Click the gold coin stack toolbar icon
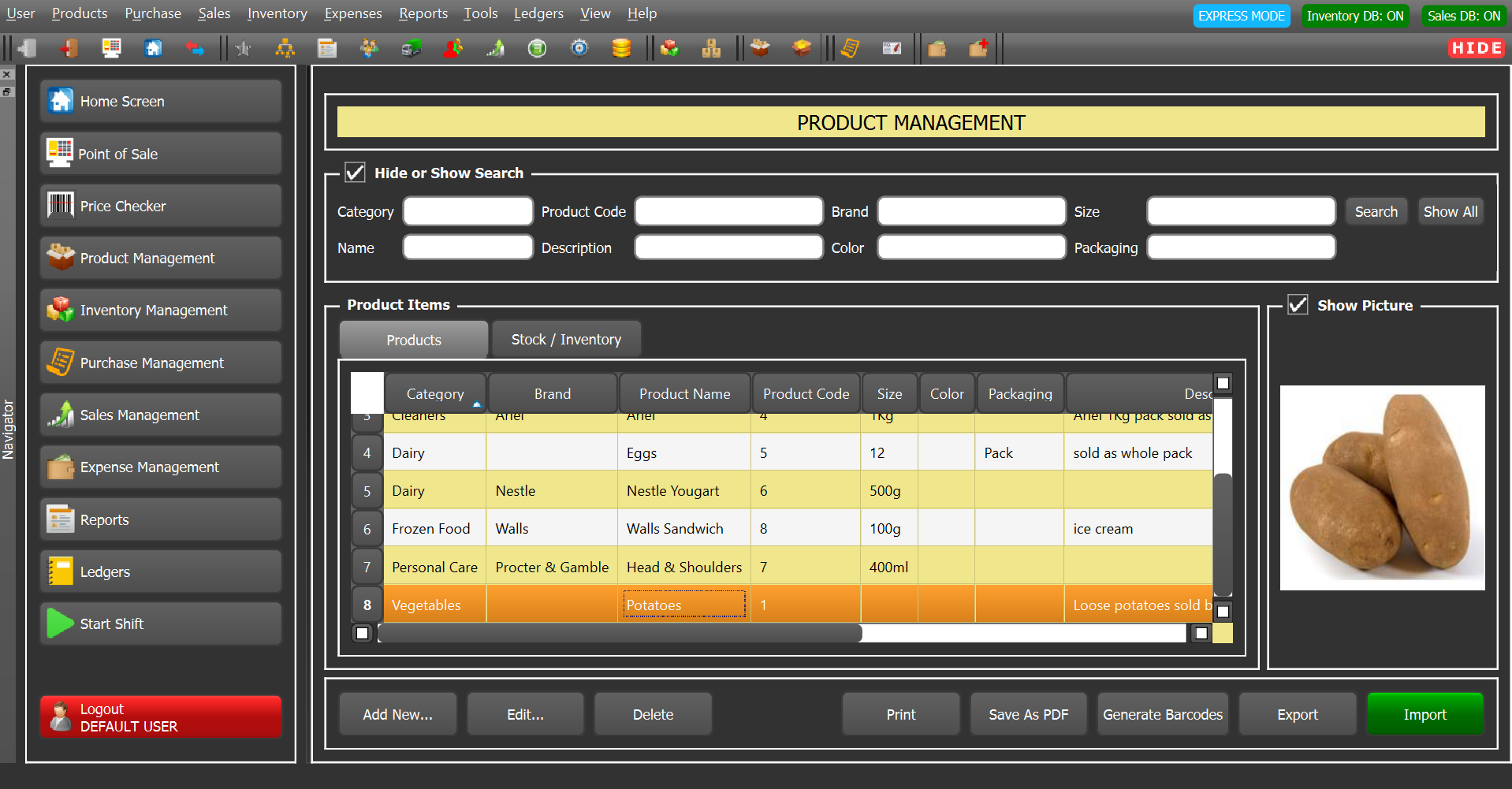Viewport: 1512px width, 789px height. click(621, 49)
